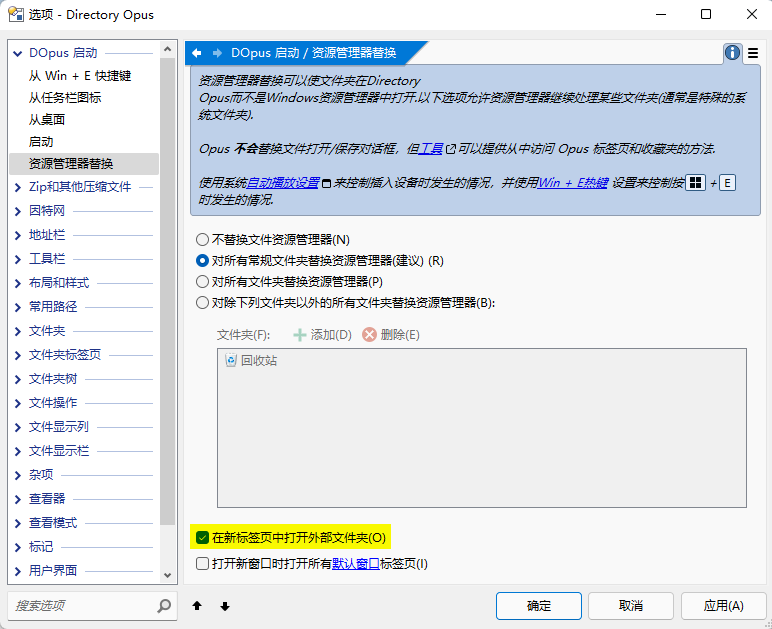This screenshot has width=772, height=629.
Task: Click the 取消 button
Action: coord(631,606)
